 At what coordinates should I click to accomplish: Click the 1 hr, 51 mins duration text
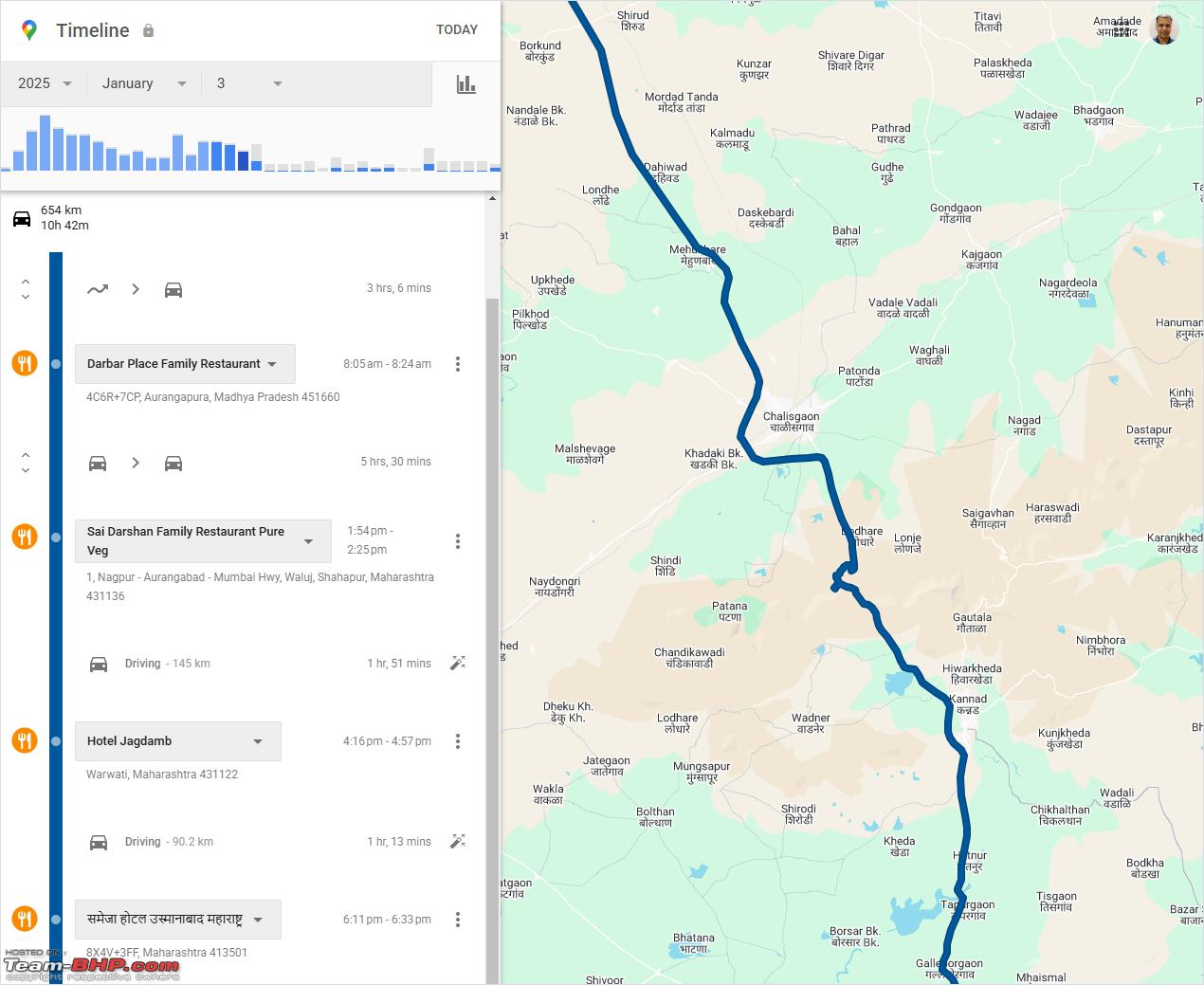pyautogui.click(x=399, y=664)
